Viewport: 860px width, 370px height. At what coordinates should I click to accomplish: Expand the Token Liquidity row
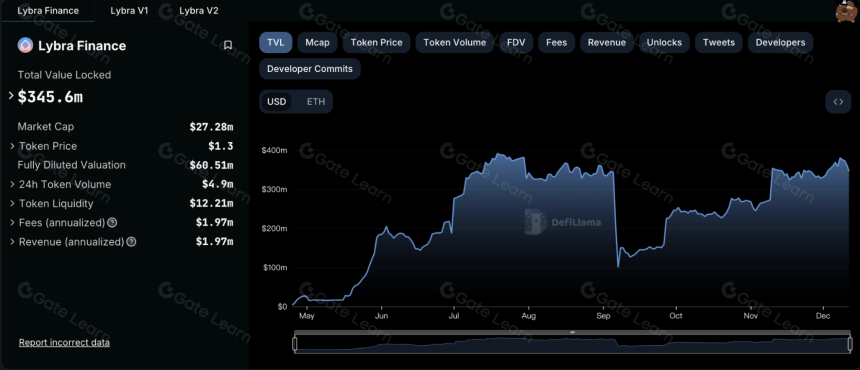(x=13, y=203)
